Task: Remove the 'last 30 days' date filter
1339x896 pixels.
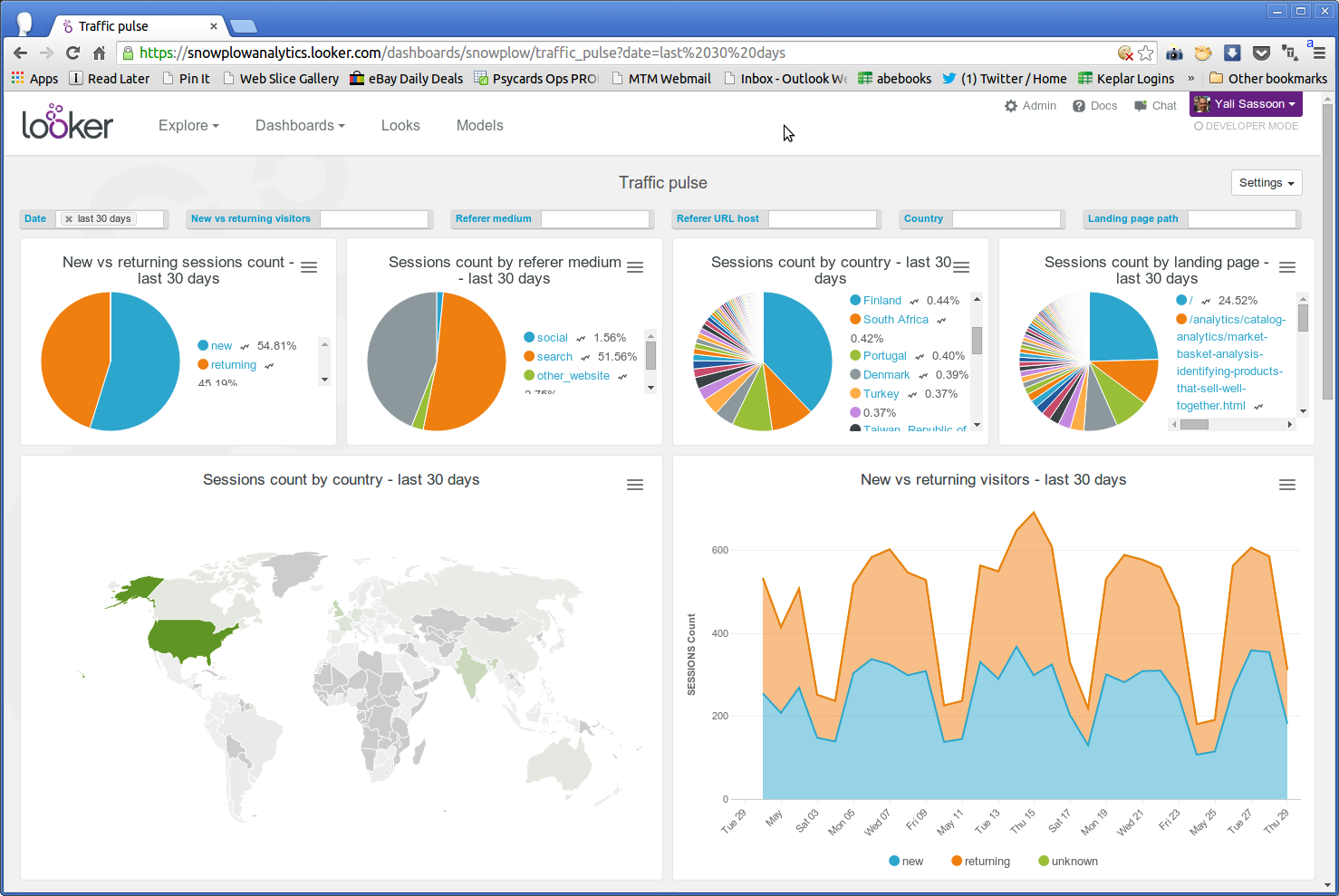Action: pyautogui.click(x=69, y=219)
